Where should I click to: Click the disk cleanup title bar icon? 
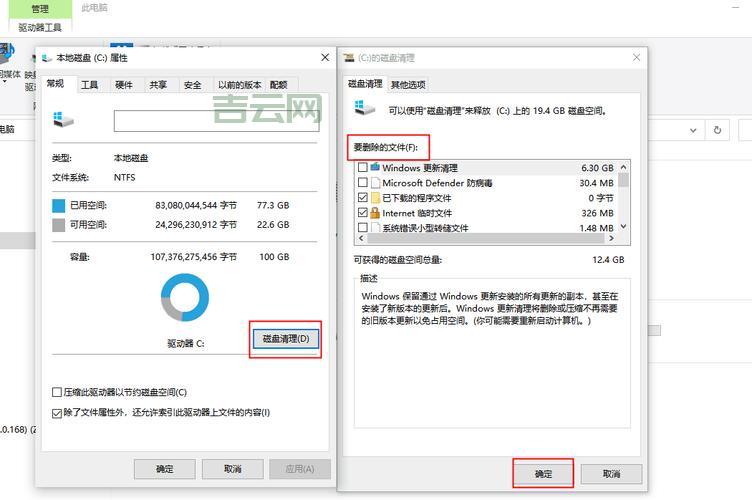coord(349,58)
